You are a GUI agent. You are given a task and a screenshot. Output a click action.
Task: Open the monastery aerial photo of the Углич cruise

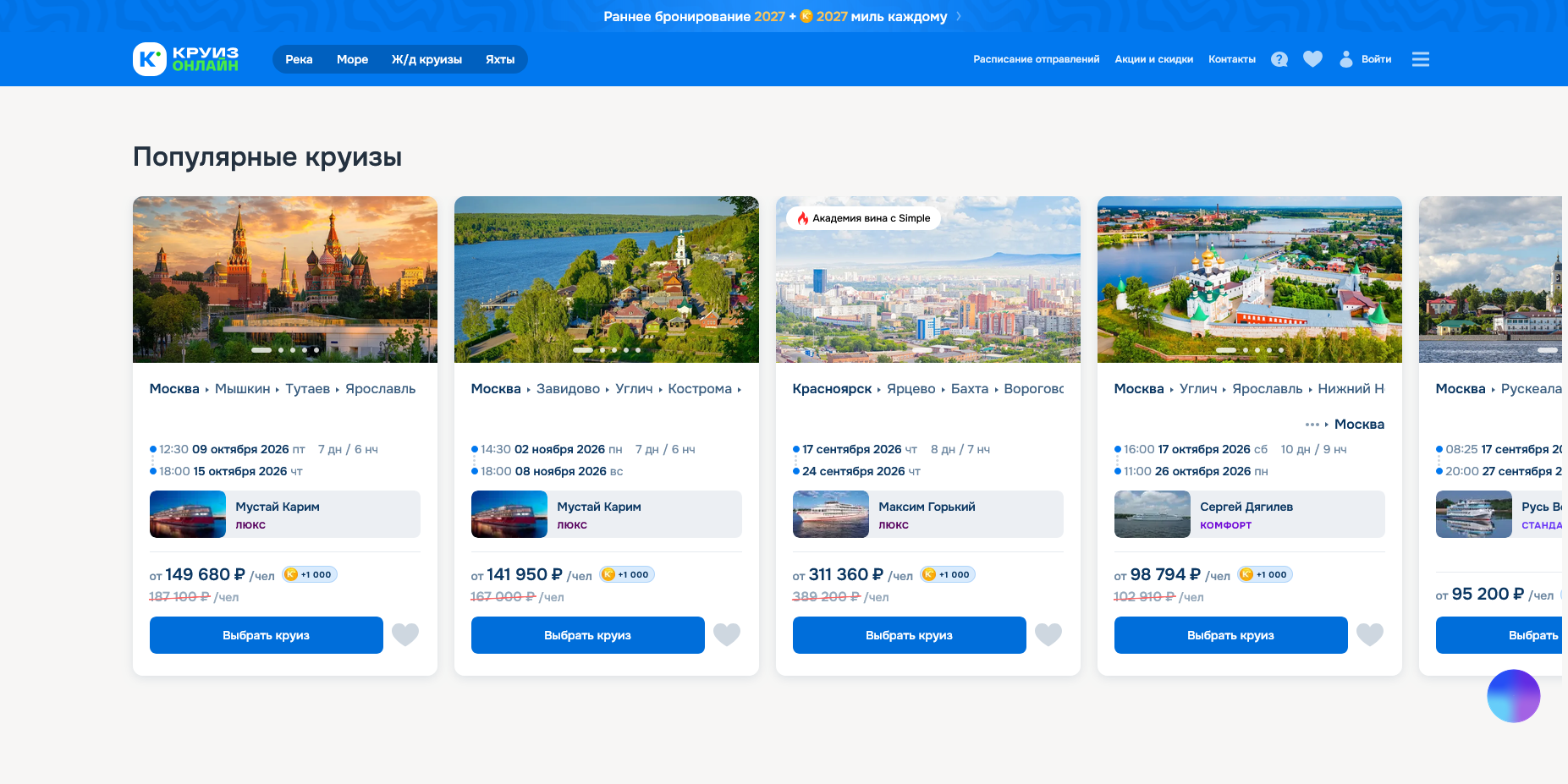pos(1250,280)
